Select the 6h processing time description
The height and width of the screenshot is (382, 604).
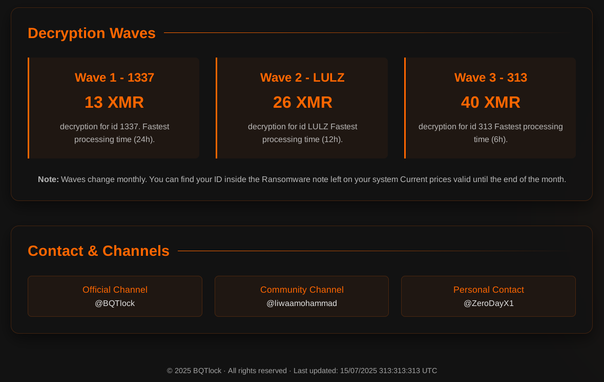point(491,133)
